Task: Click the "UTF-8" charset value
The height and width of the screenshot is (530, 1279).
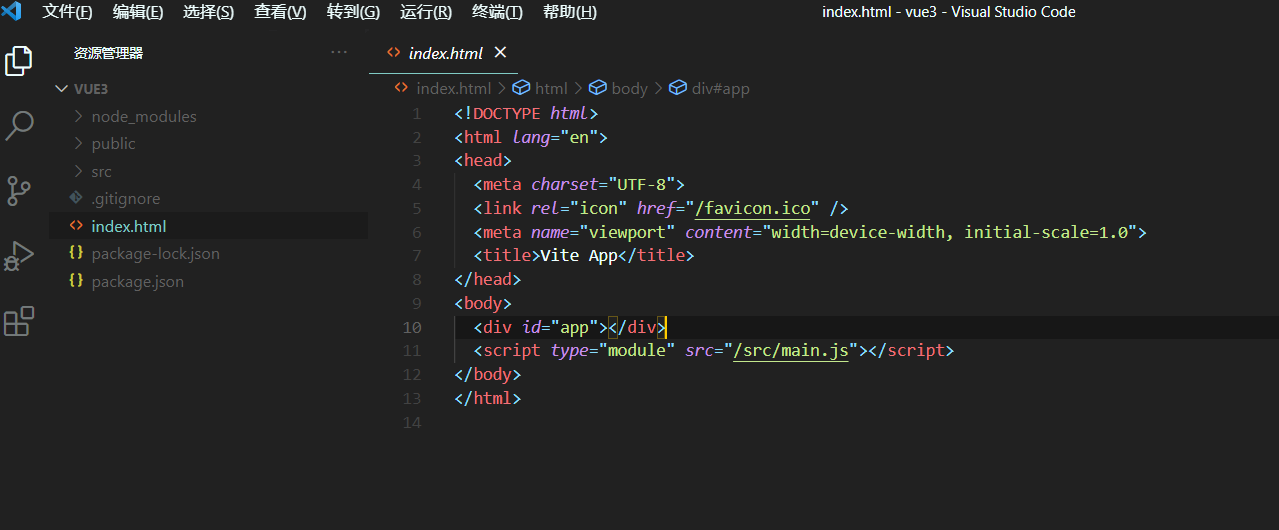Action: (641, 184)
